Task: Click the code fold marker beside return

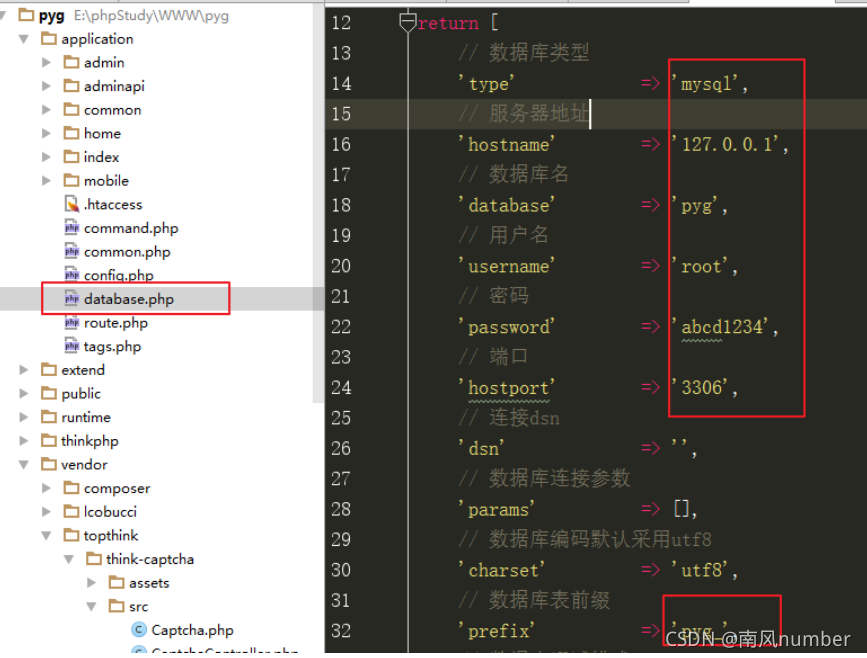Action: click(408, 22)
